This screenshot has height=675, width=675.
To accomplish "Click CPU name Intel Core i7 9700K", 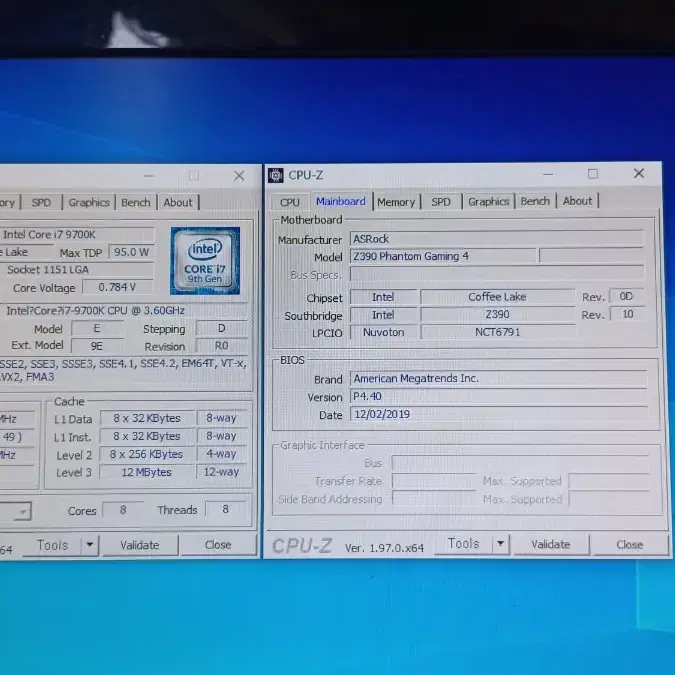I will pos(77,235).
